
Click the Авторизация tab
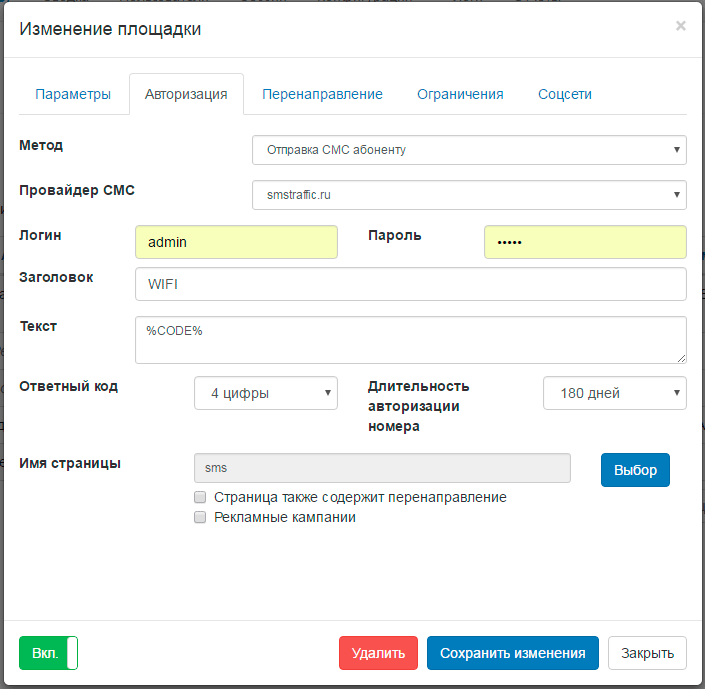[186, 94]
